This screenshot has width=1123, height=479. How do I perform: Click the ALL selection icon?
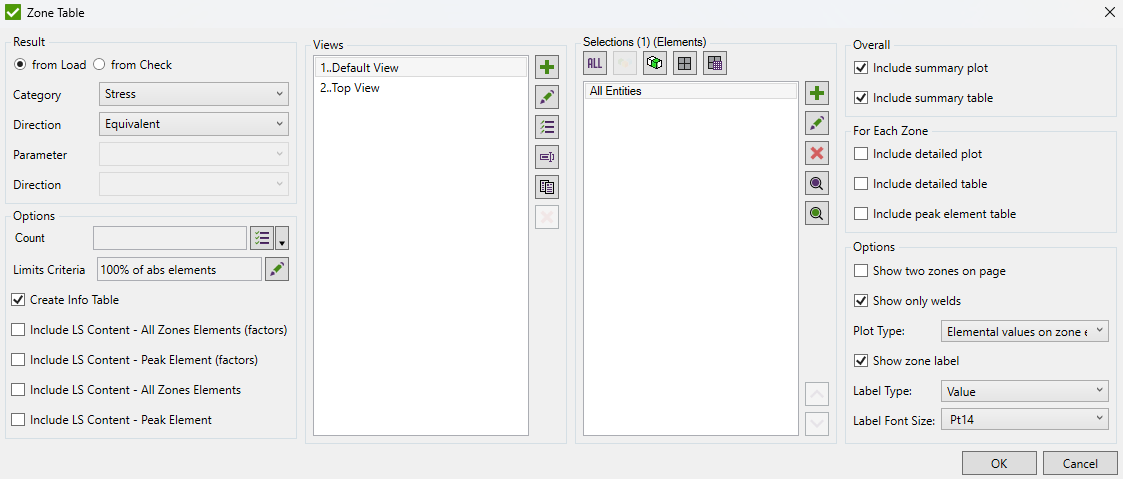595,63
